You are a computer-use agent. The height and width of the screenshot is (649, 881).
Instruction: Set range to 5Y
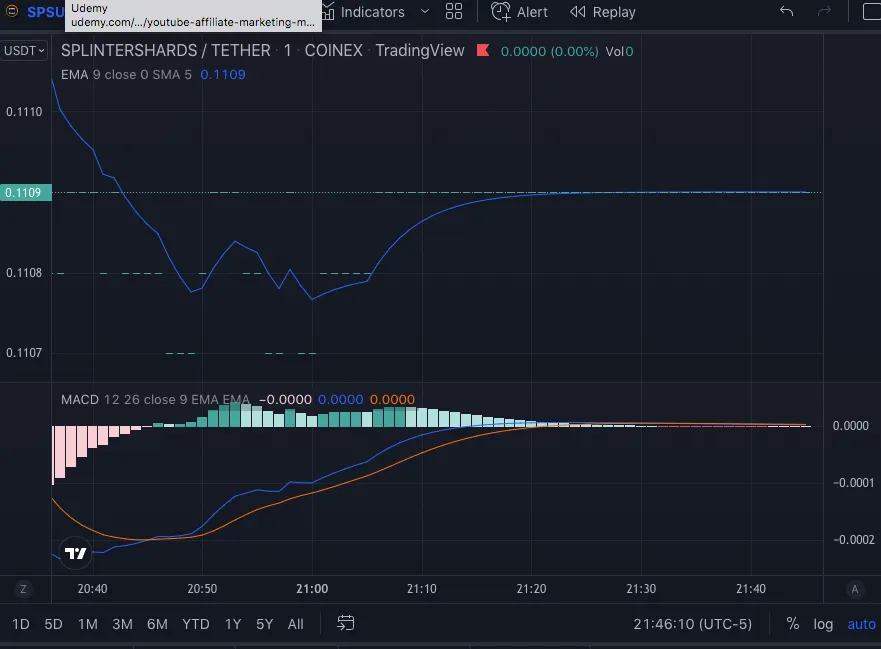pos(265,624)
